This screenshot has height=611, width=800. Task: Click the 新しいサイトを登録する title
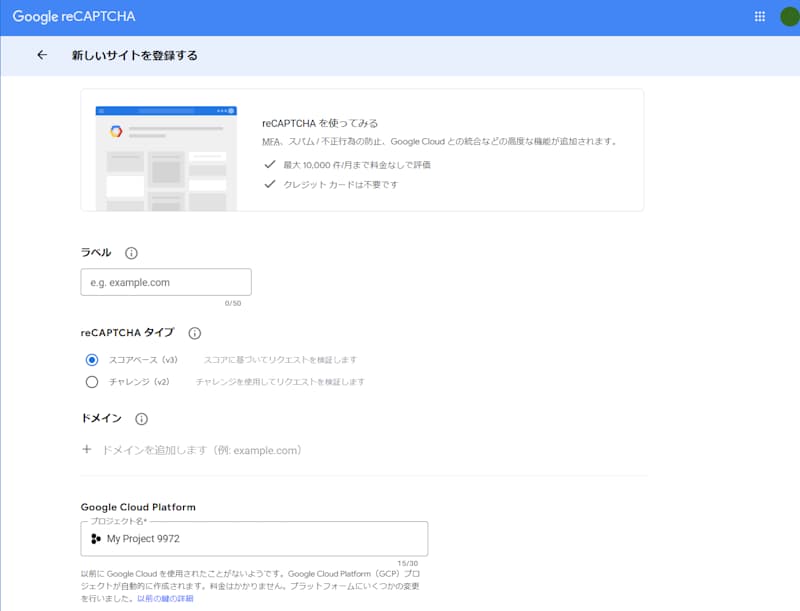[135, 55]
